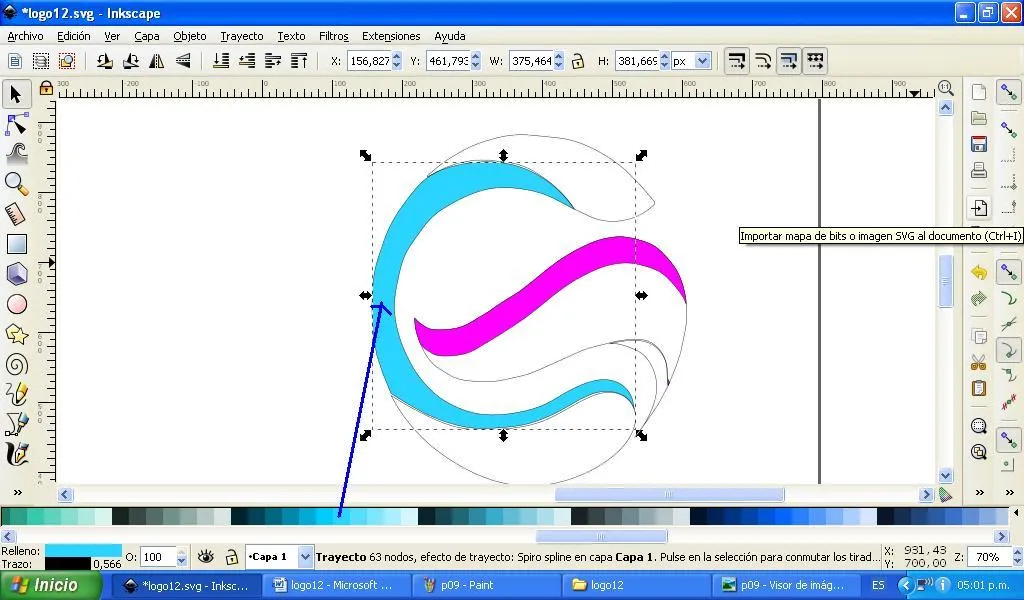Screen dimensions: 1024x600
Task: Expand the commands bar overflow chevron
Action: [x=980, y=492]
